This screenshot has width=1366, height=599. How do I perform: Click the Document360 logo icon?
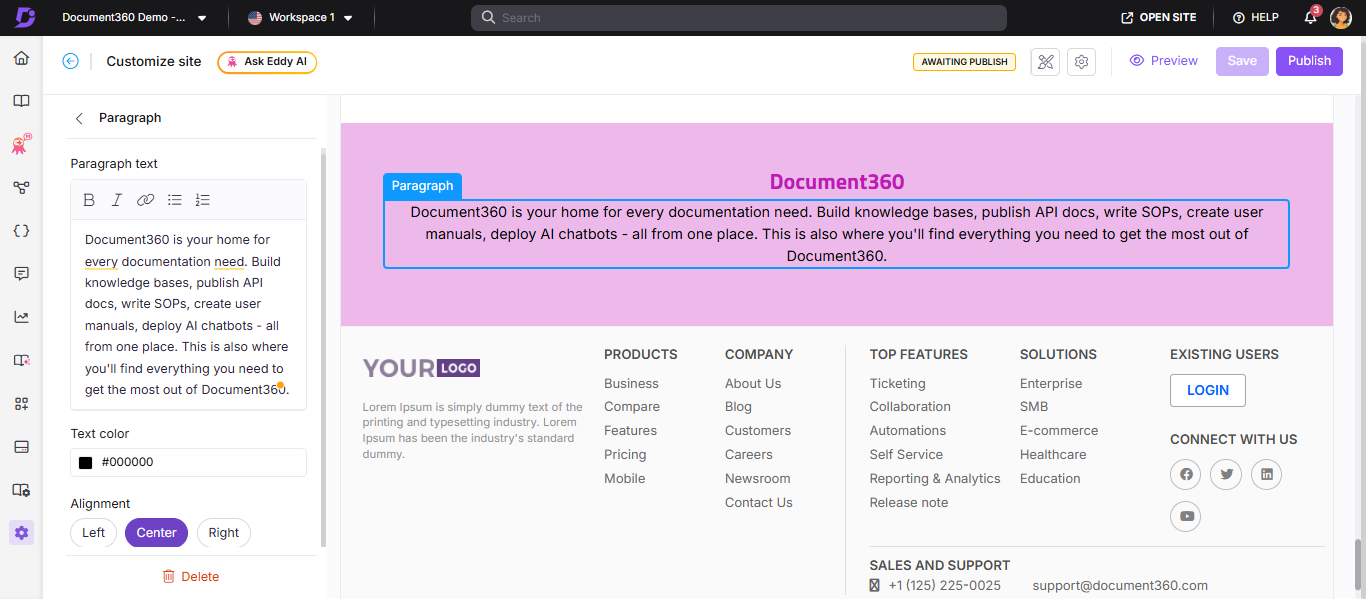point(24,17)
